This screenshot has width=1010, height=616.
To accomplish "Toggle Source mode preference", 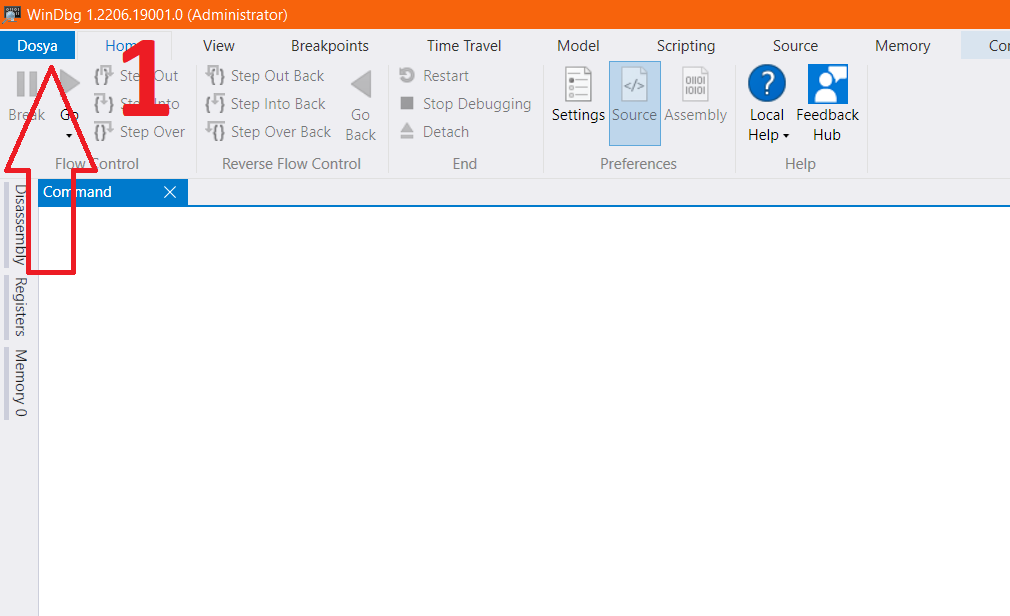I will (x=634, y=103).
